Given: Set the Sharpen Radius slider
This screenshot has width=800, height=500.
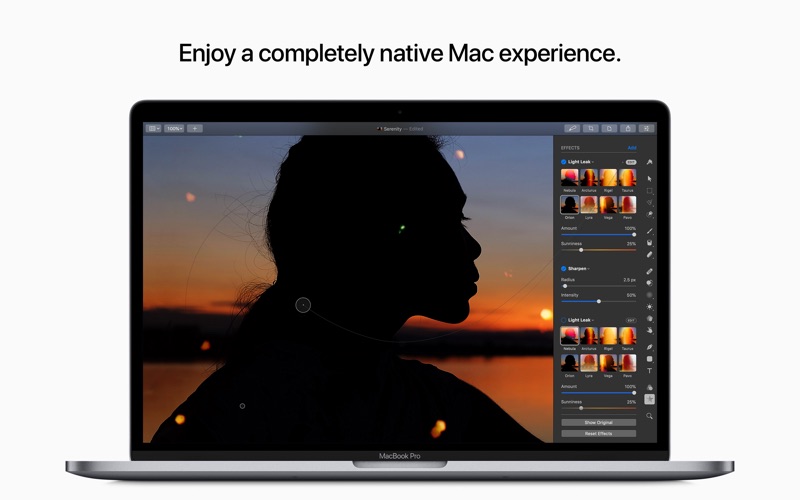Looking at the screenshot, I should tap(598, 286).
